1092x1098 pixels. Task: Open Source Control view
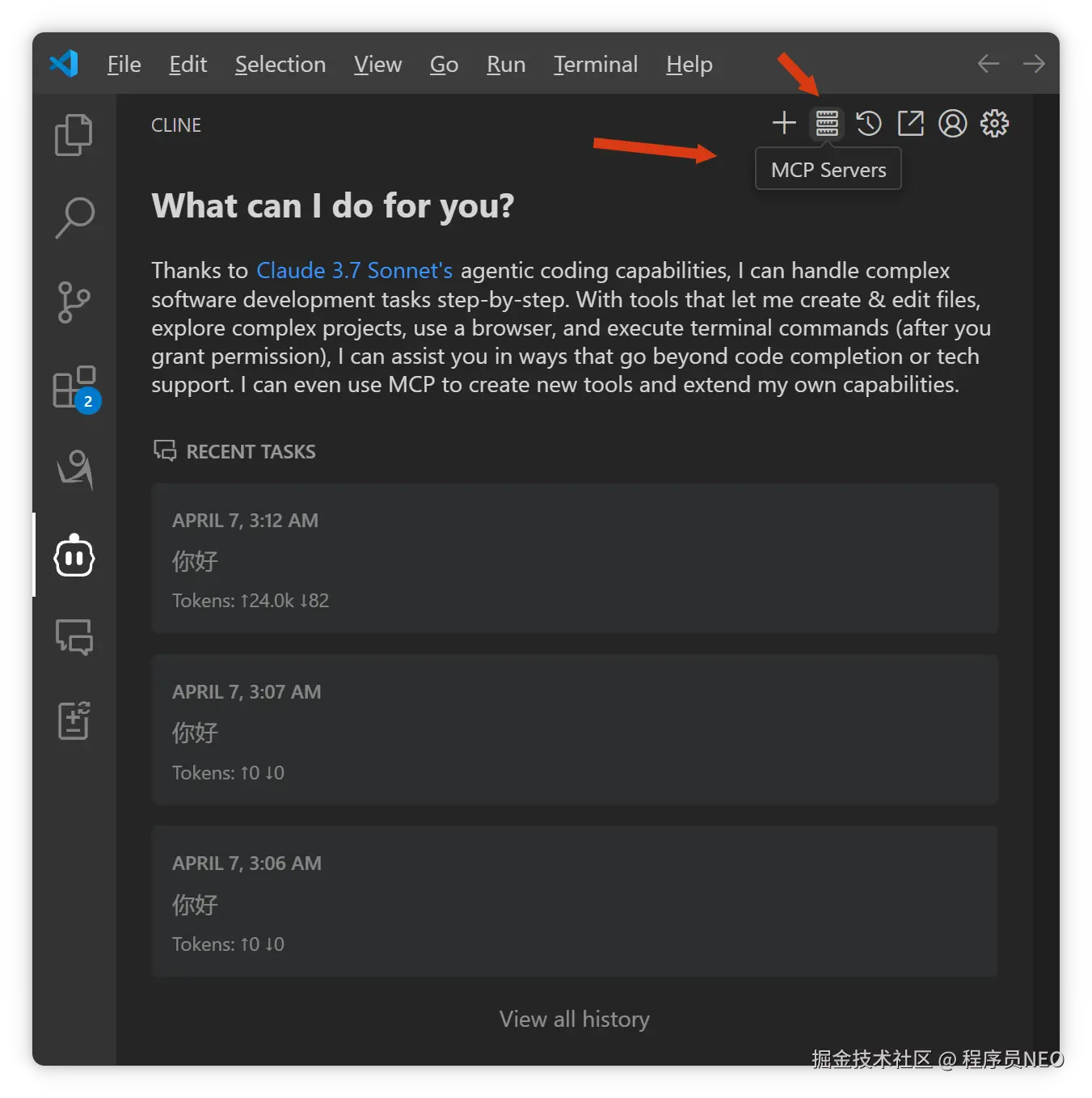74,302
